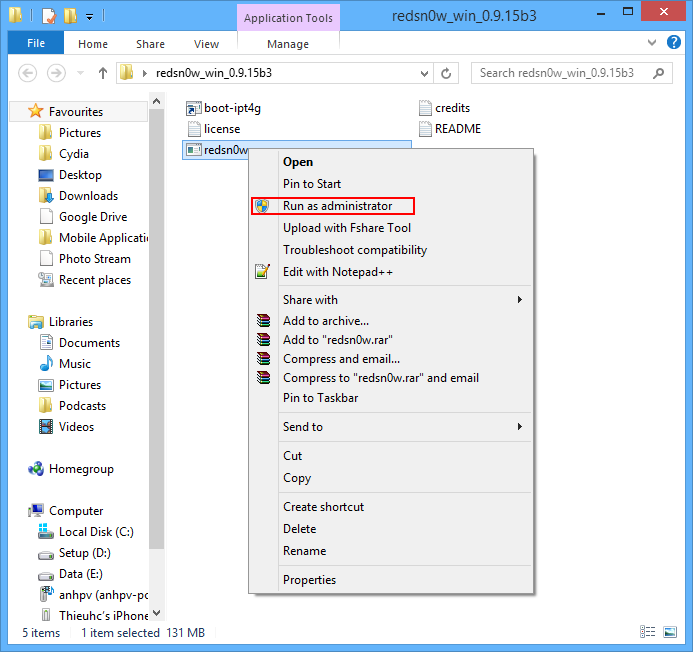Go up one folder level

(x=103, y=73)
